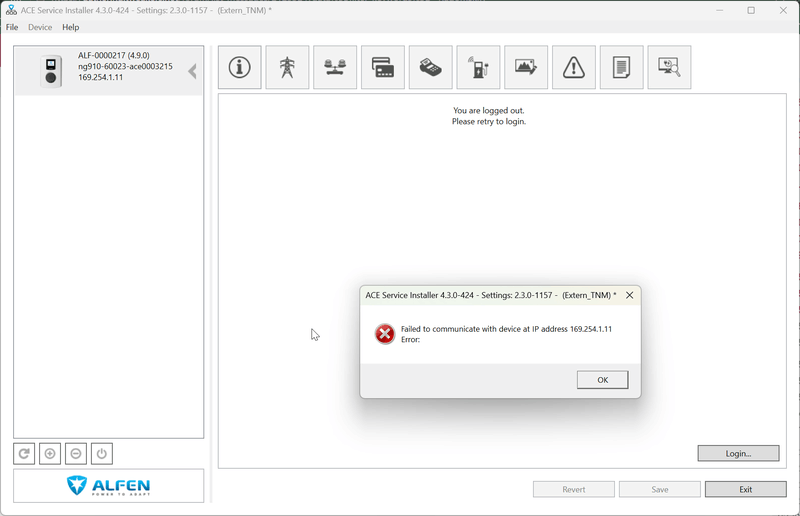Open the charging station connectivity icon
This screenshot has width=800, height=516.
(x=479, y=67)
